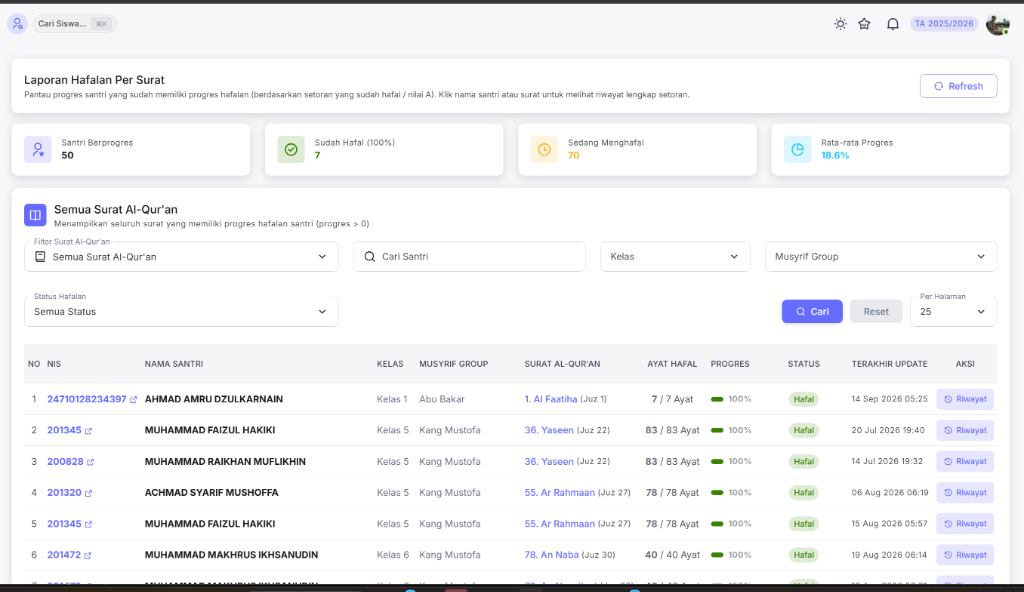Click the name AHMAD AMRU DZULKARNAIN
The height and width of the screenshot is (592, 1024).
pos(214,399)
